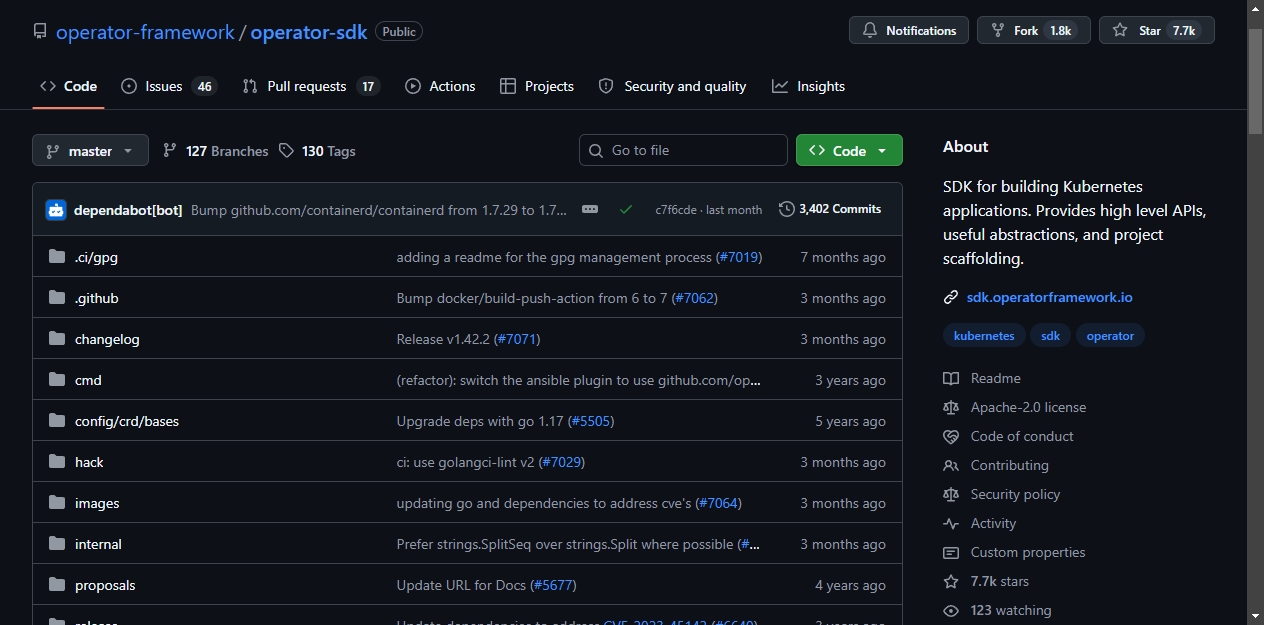Click the people icon next to Contributing
1264x625 pixels.
click(951, 465)
